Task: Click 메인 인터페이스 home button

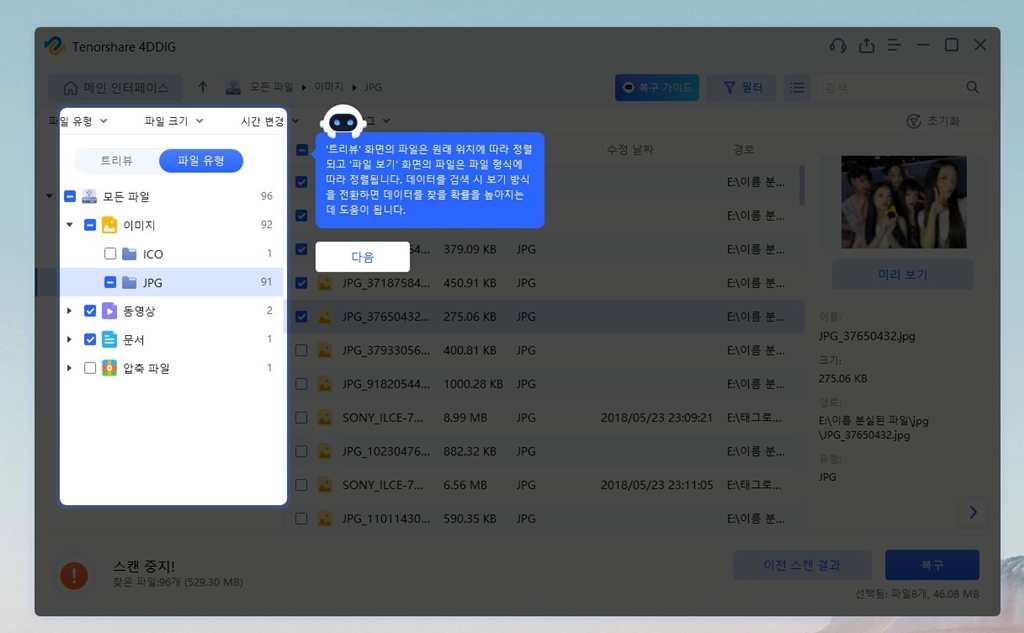Action: click(x=116, y=88)
